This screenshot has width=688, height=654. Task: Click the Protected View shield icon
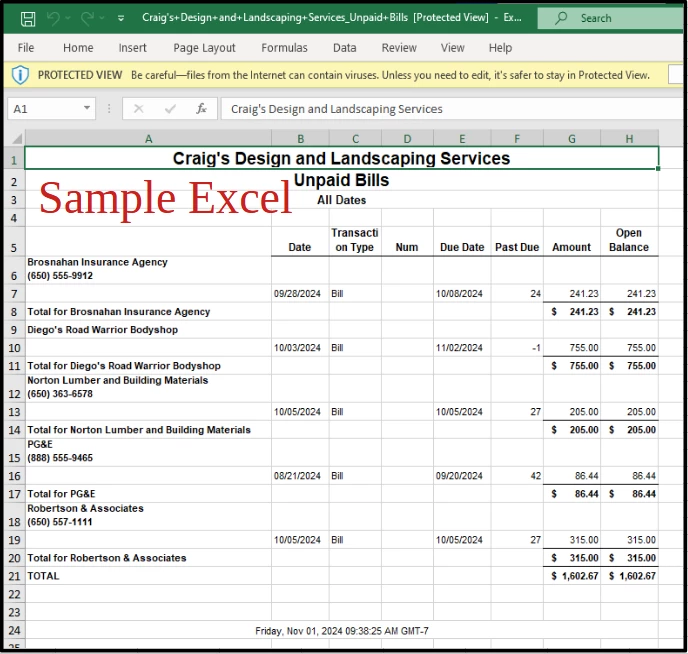(x=20, y=75)
